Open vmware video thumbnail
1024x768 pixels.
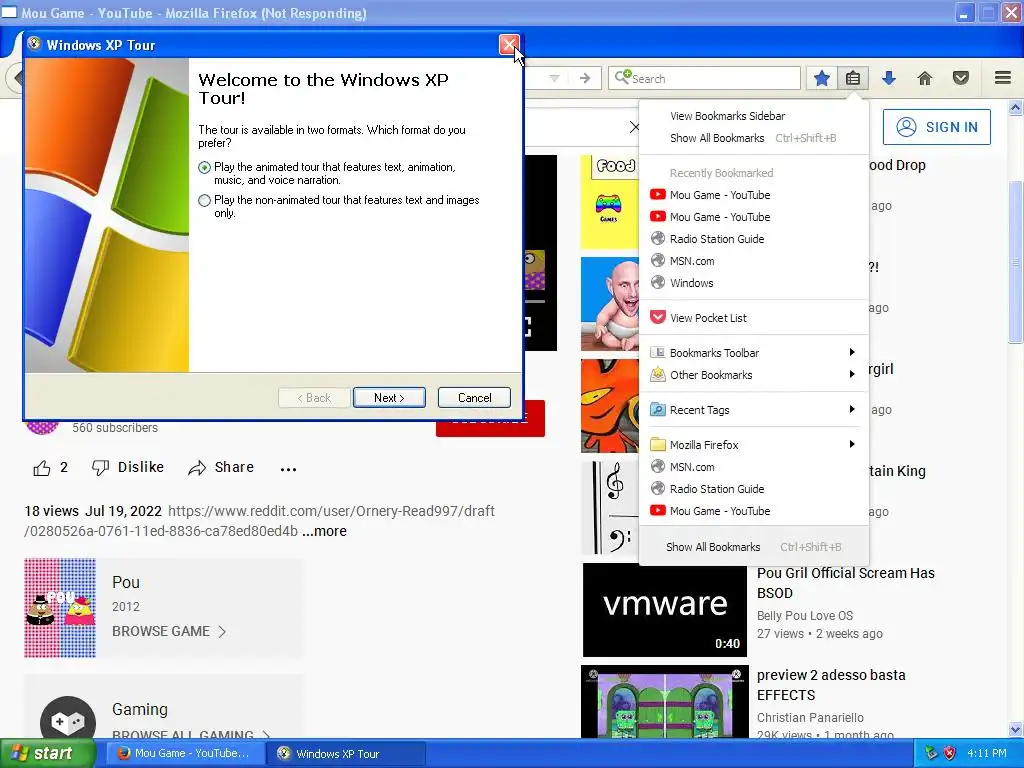coord(665,609)
